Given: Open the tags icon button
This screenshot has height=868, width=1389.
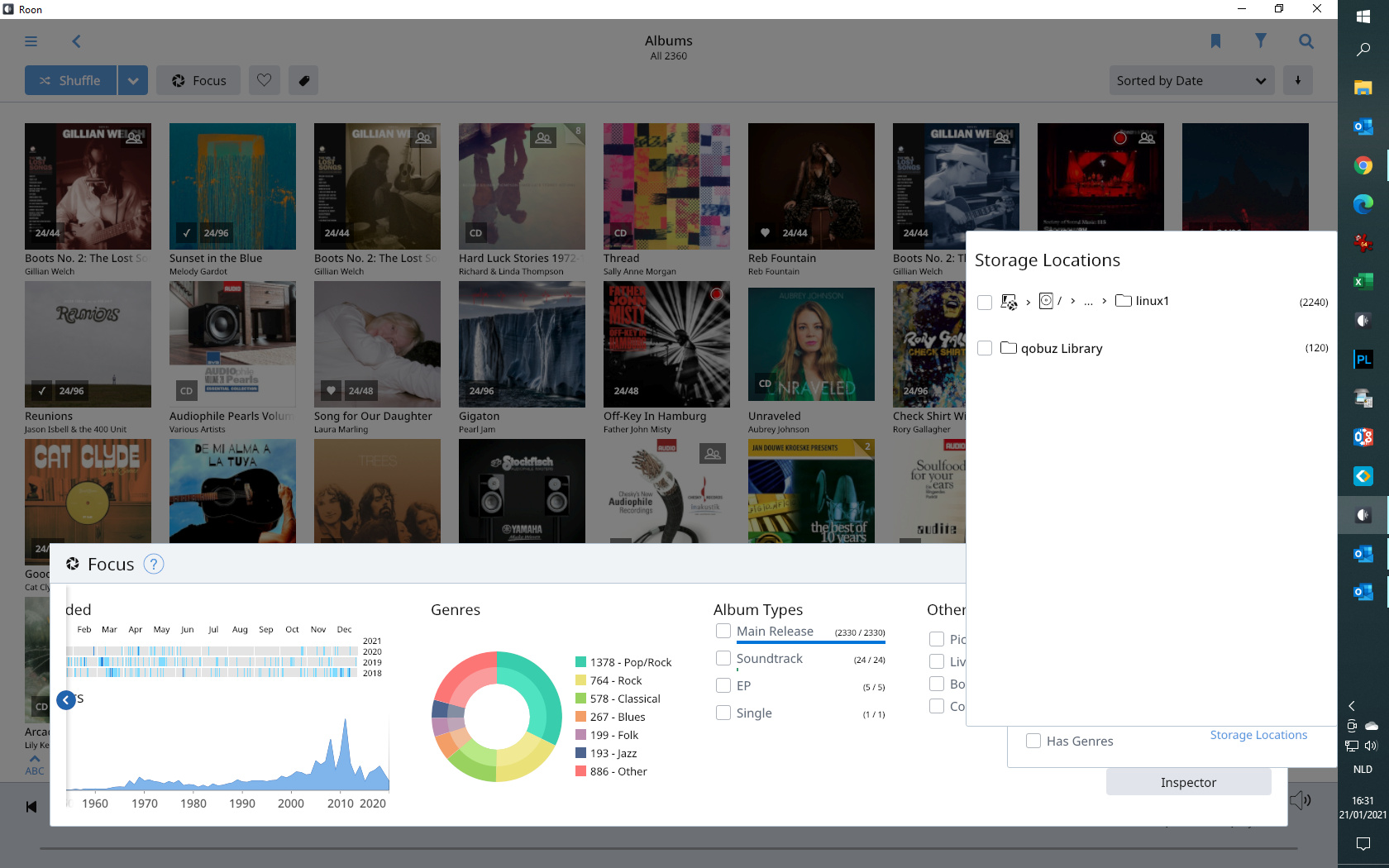Looking at the screenshot, I should pos(303,80).
